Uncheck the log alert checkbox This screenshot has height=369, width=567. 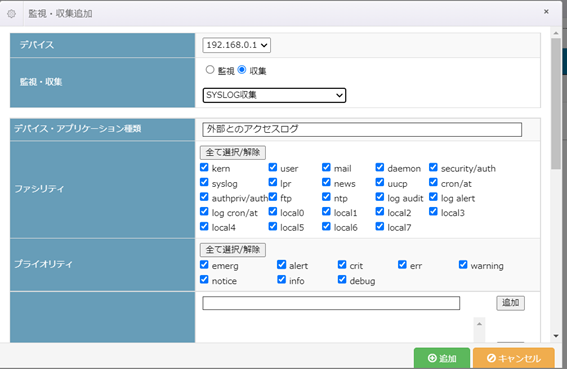click(433, 197)
